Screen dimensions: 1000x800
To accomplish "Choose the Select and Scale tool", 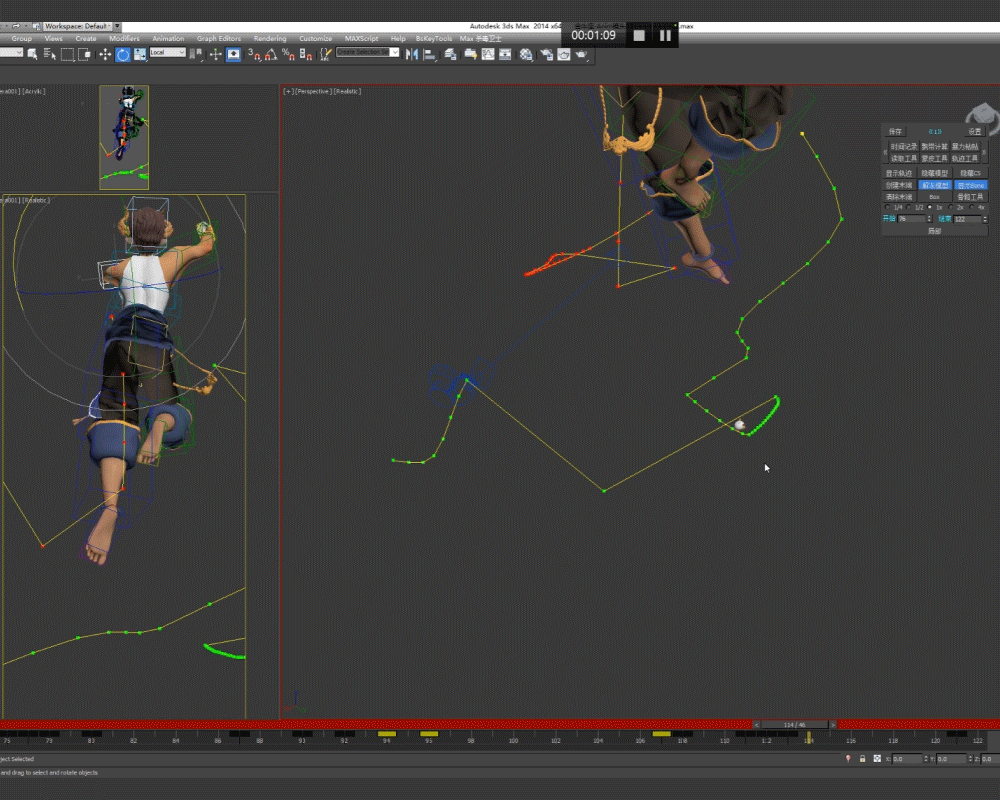I will coord(140,55).
